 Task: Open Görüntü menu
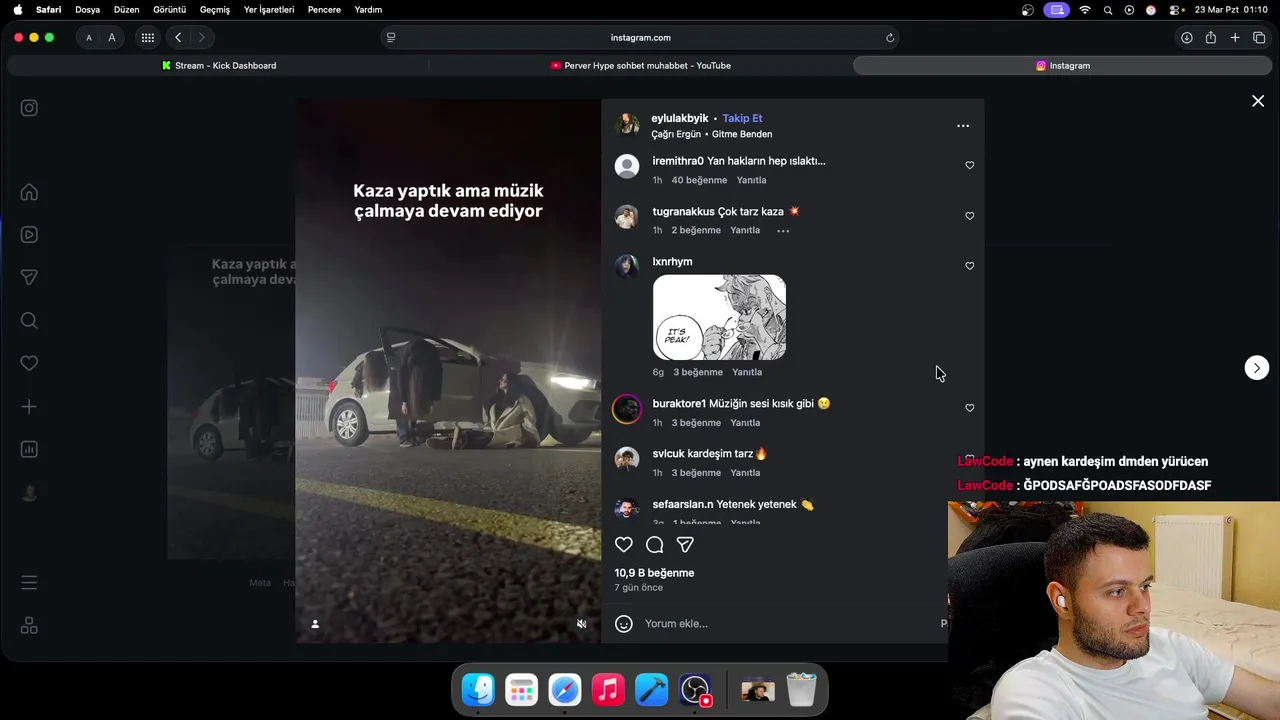[170, 10]
